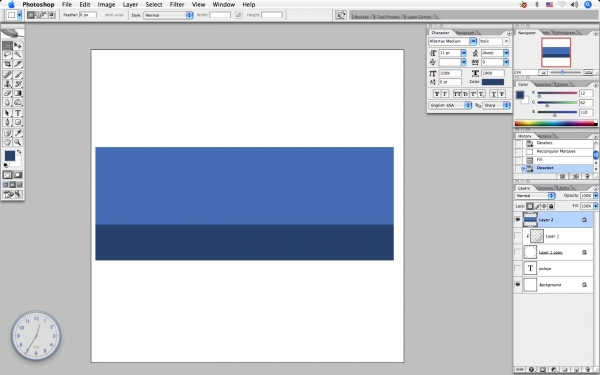The image size is (600, 375).
Task: Open the File menu
Action: [x=67, y=5]
